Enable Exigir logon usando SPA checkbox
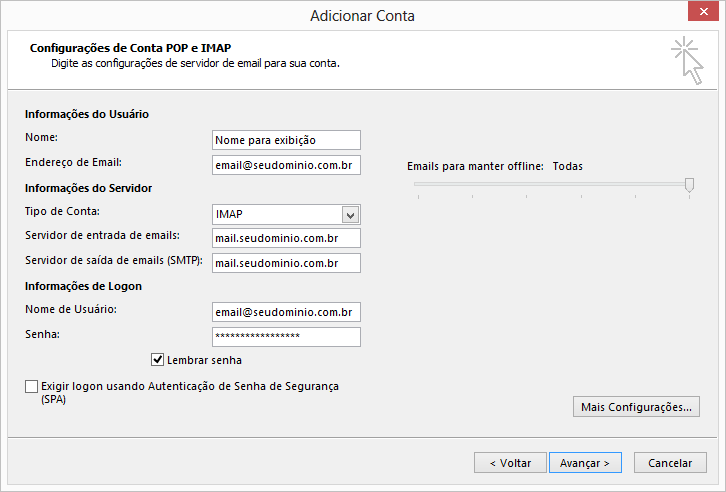Image resolution: width=726 pixels, height=492 pixels. (31, 386)
